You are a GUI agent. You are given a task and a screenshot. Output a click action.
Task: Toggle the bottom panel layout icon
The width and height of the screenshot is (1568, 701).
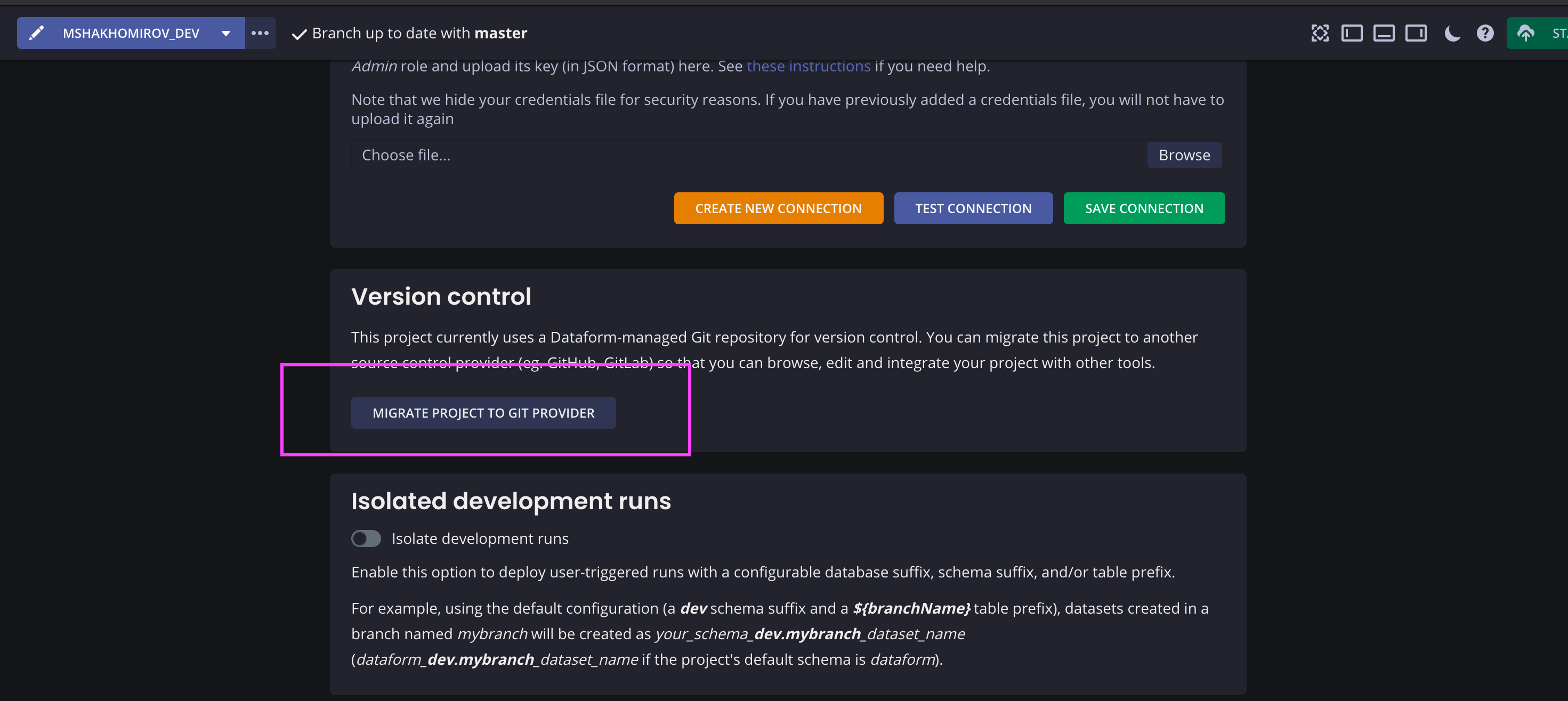click(1384, 33)
